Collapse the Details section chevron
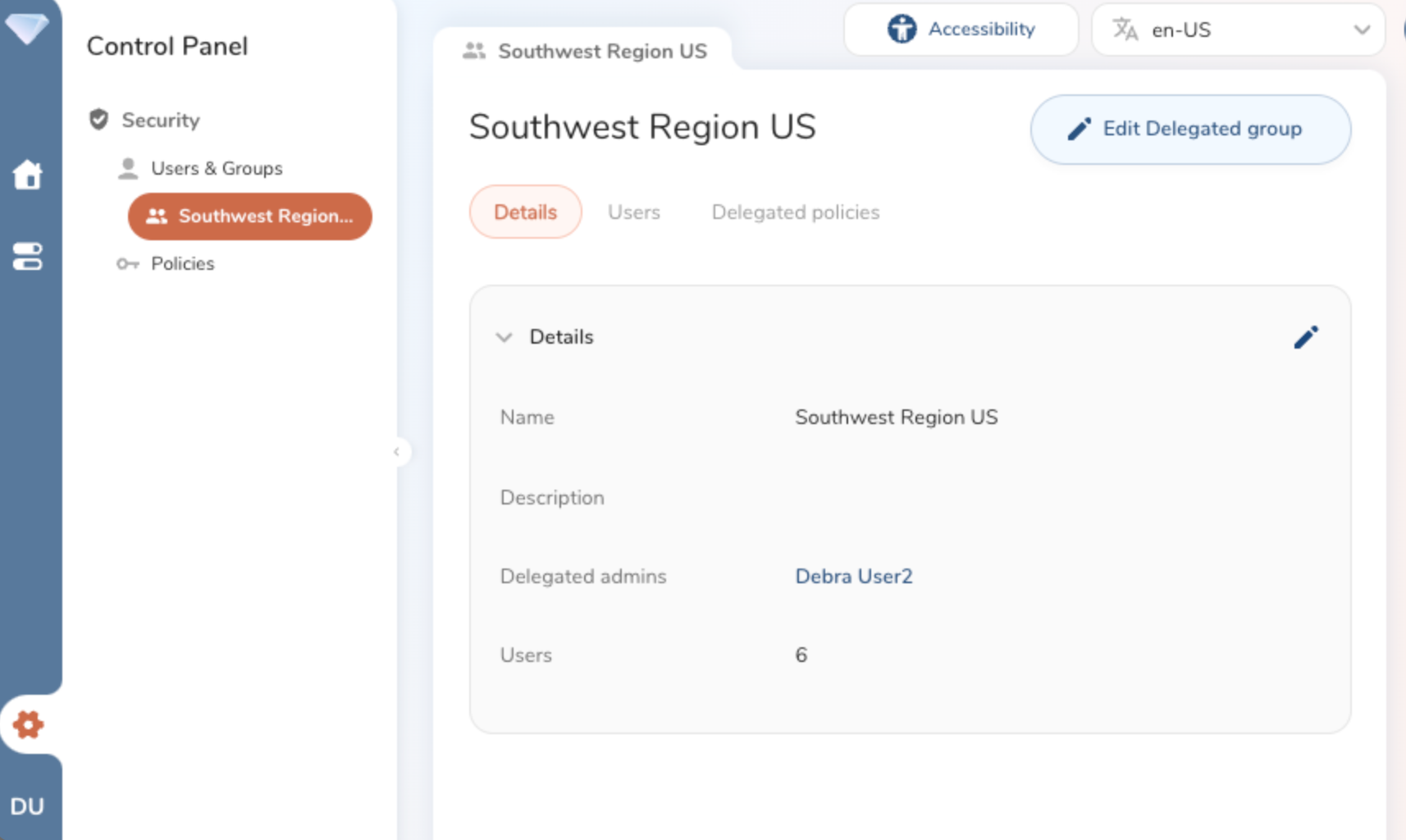1406x840 pixels. click(x=504, y=337)
